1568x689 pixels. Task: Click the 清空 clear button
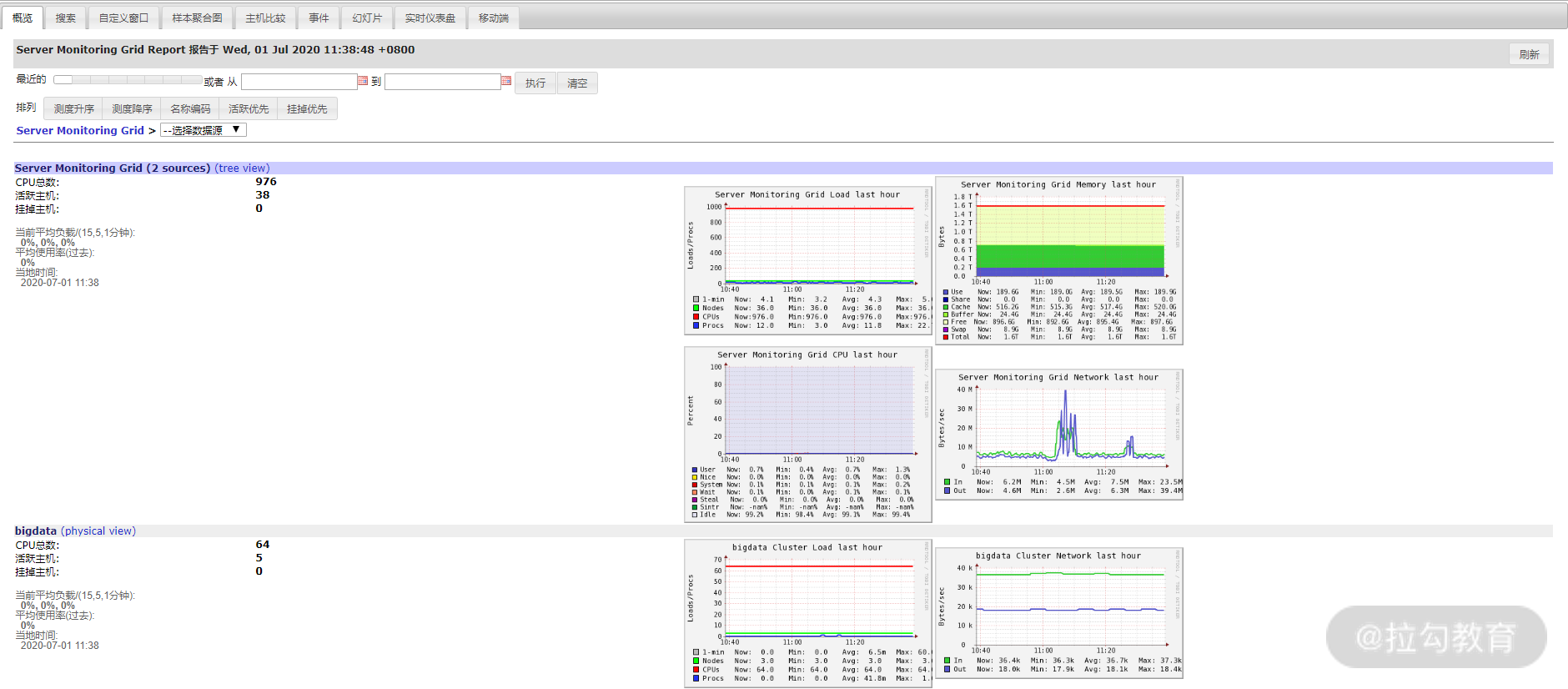[x=577, y=83]
